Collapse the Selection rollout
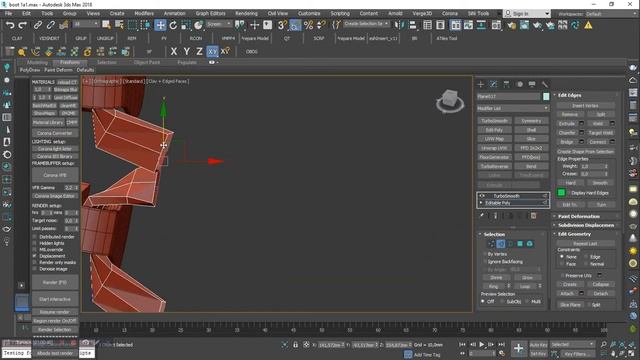Screen dimensions: 640x360 coord(494,234)
